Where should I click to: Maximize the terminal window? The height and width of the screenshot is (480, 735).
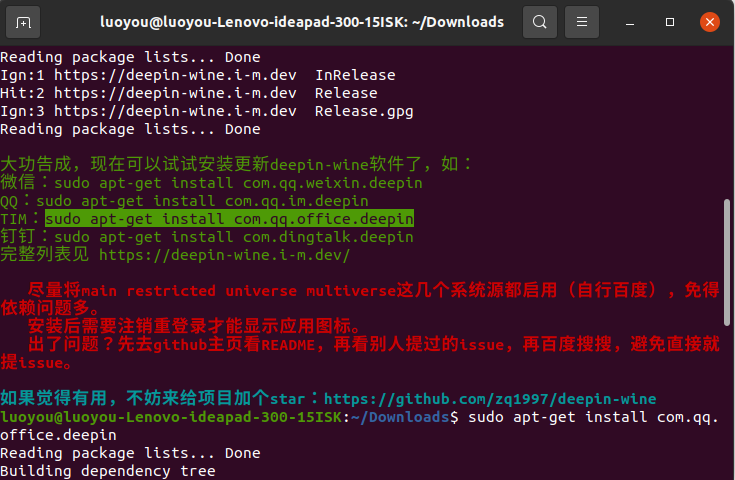(670, 22)
